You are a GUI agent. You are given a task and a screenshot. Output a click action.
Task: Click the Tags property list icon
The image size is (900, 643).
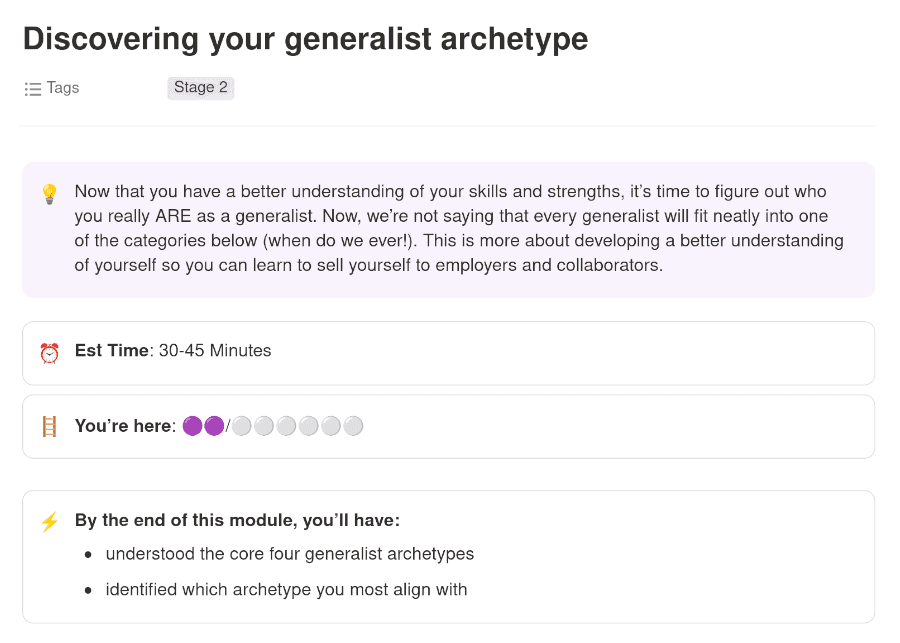pos(32,88)
